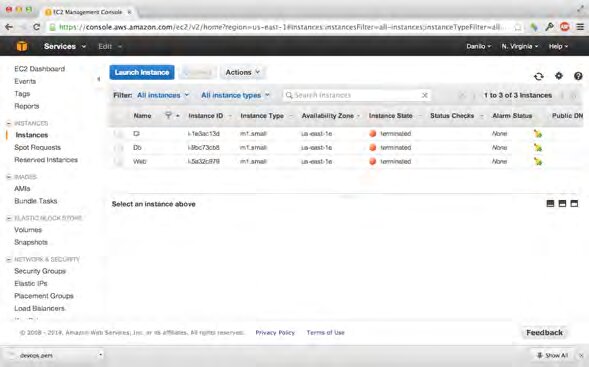Reload the page in browser

point(36,27)
